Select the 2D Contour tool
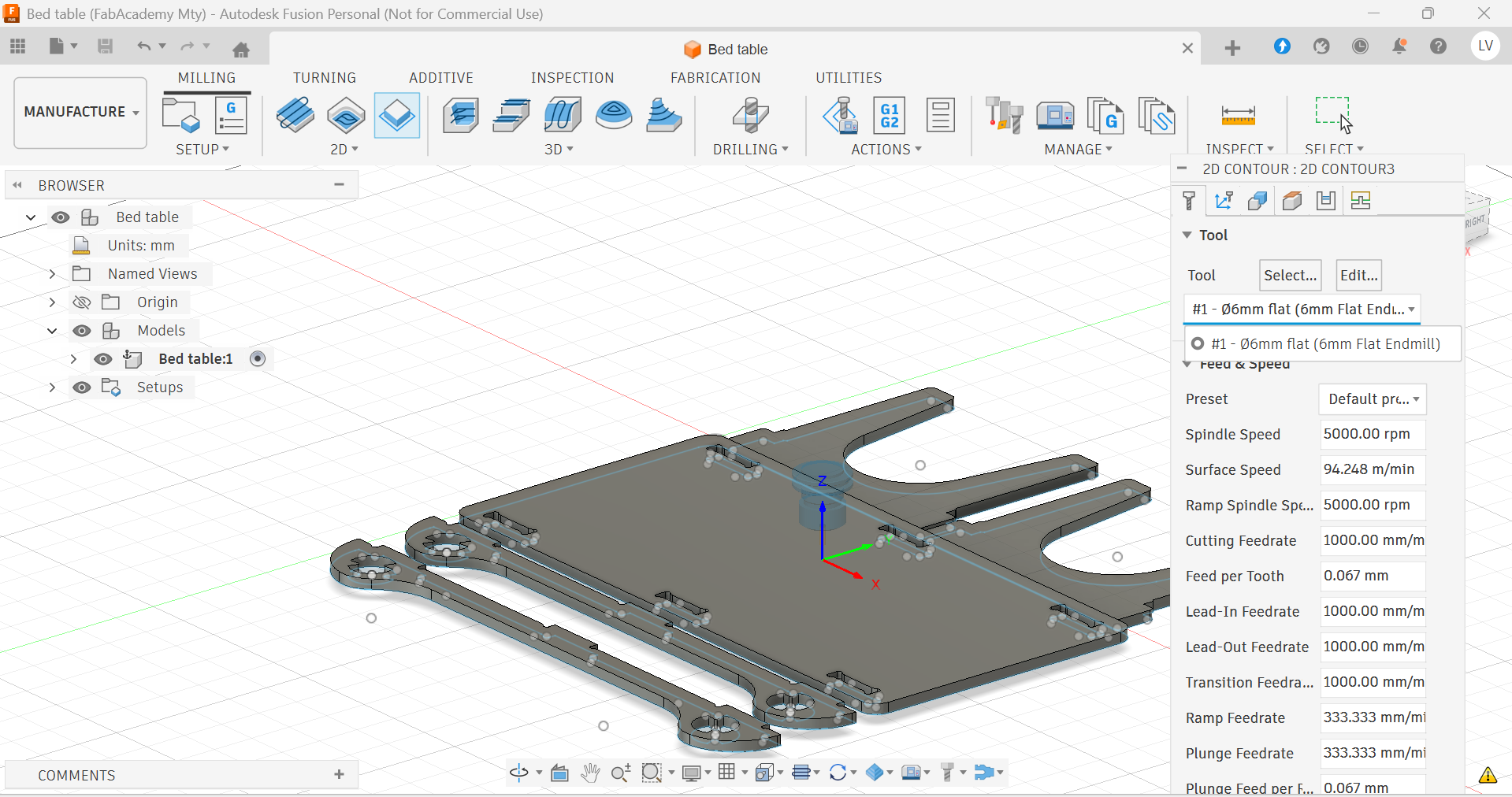Image resolution: width=1512 pixels, height=797 pixels. (396, 115)
